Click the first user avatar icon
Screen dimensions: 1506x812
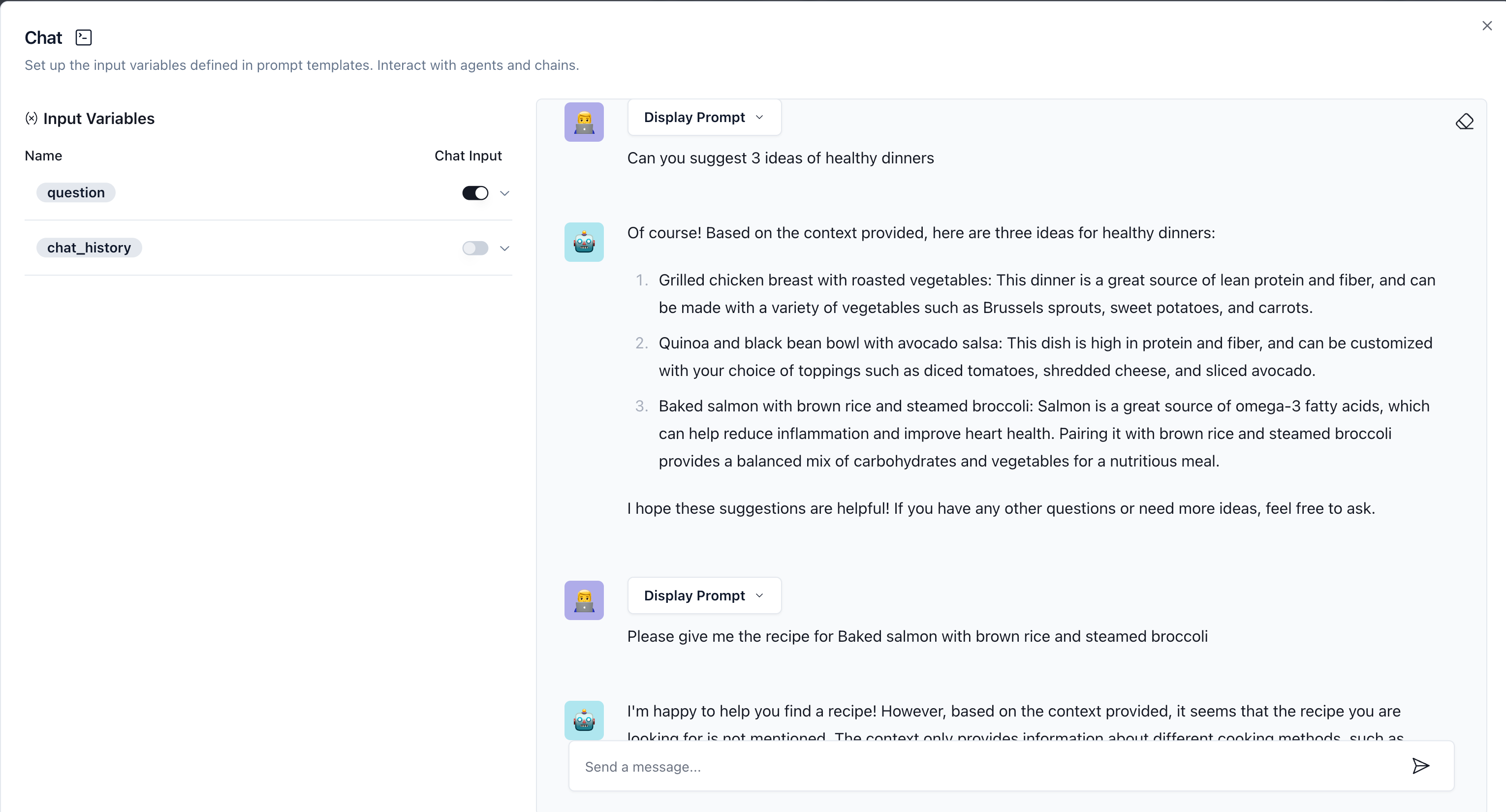[x=584, y=122]
